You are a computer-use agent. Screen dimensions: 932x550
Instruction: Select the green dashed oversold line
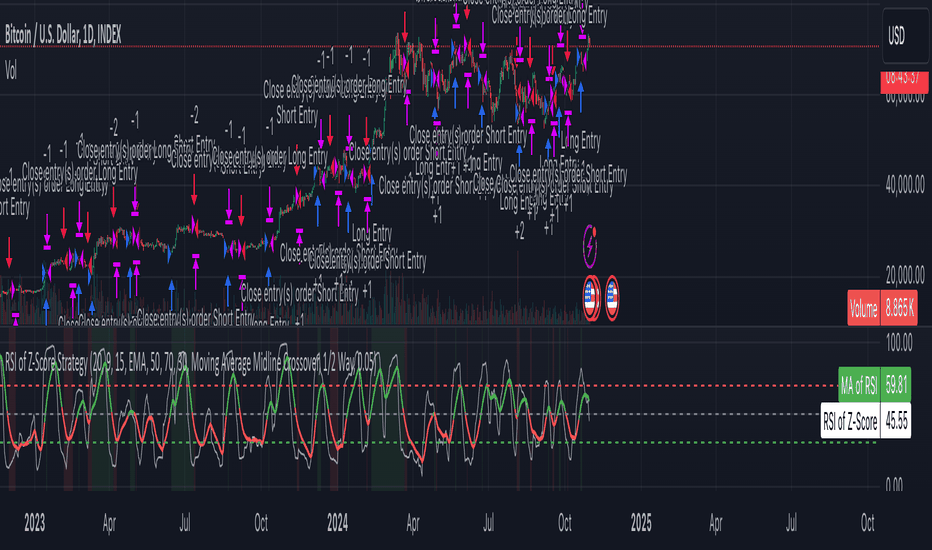(439, 442)
